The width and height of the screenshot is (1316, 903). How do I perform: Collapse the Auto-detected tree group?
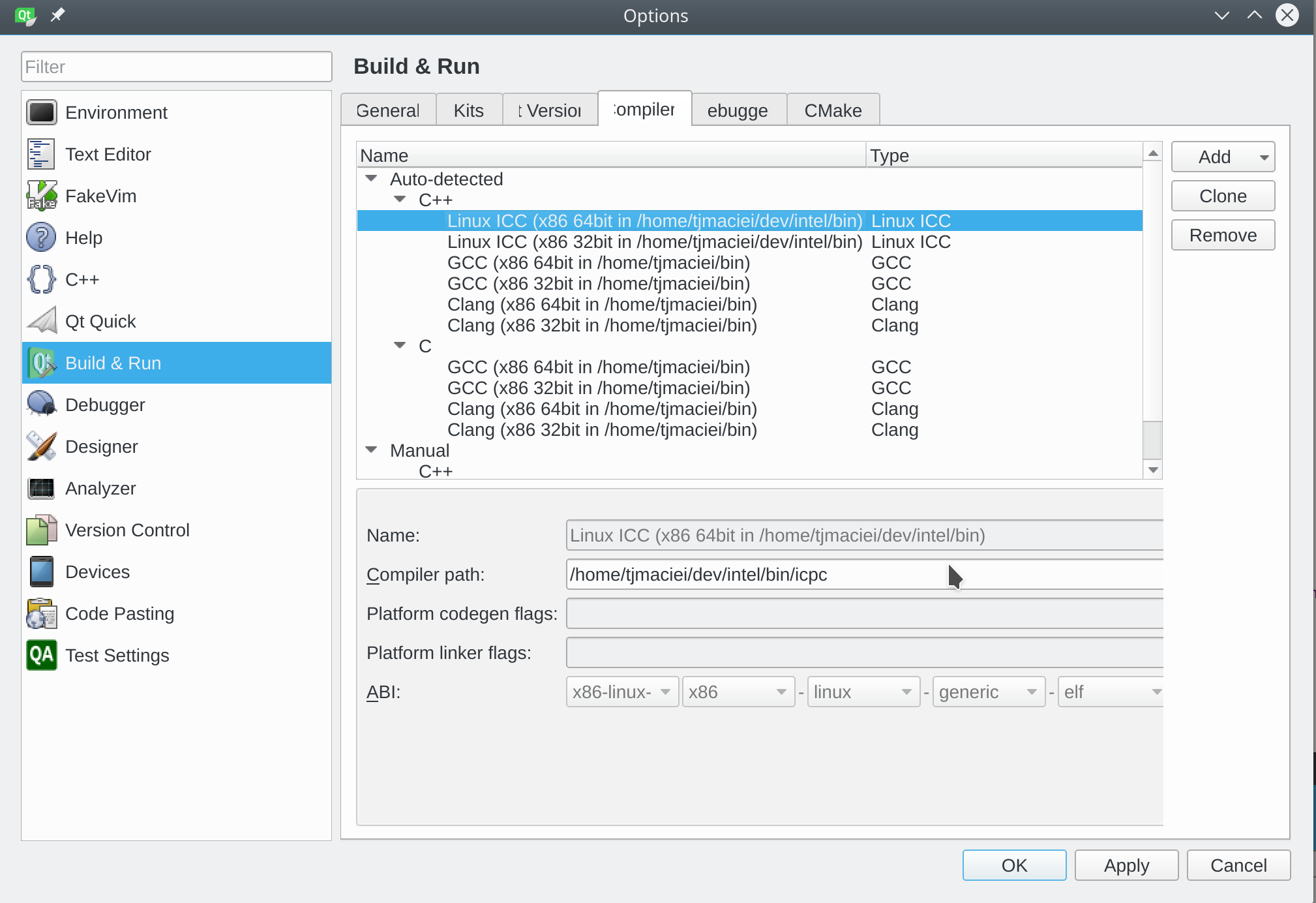pos(372,178)
